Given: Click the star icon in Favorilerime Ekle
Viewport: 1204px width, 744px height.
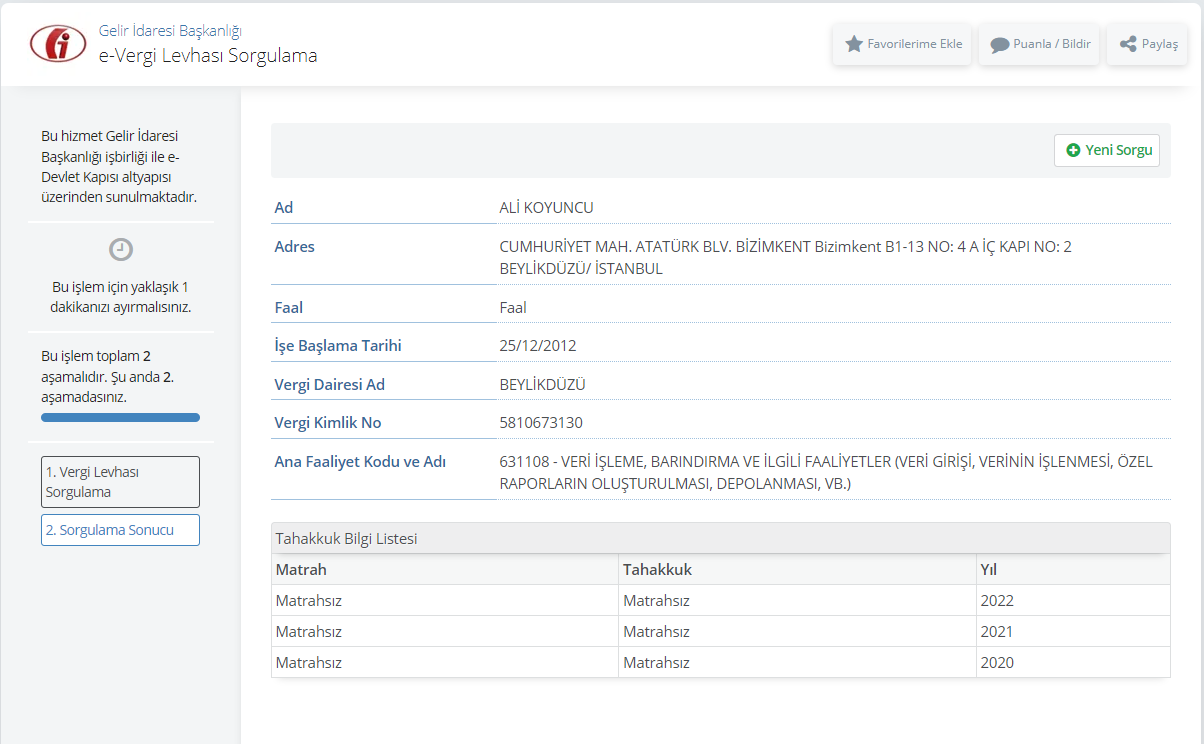Looking at the screenshot, I should (x=853, y=44).
